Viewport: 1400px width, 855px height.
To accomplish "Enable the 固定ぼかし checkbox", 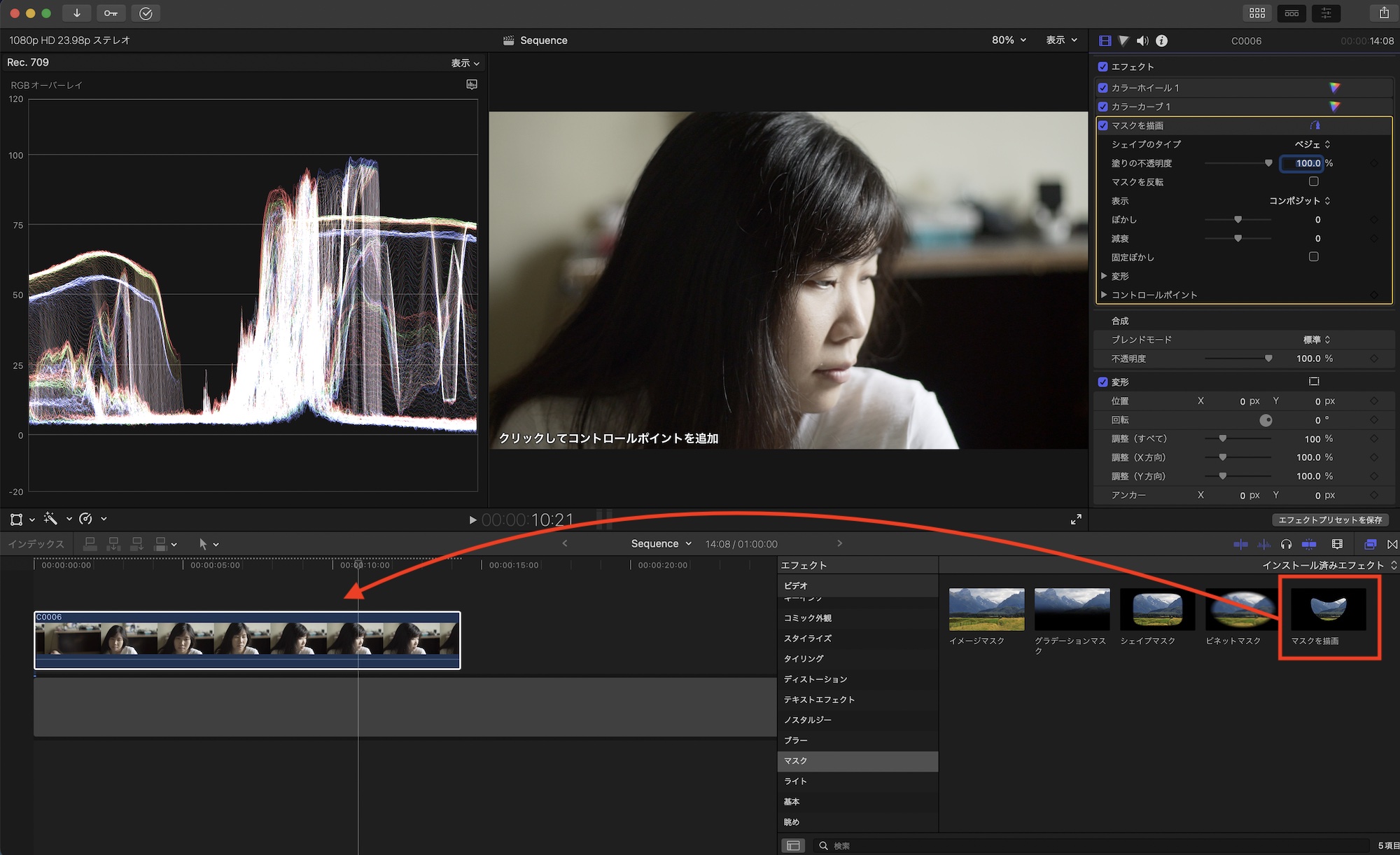I will pos(1314,257).
